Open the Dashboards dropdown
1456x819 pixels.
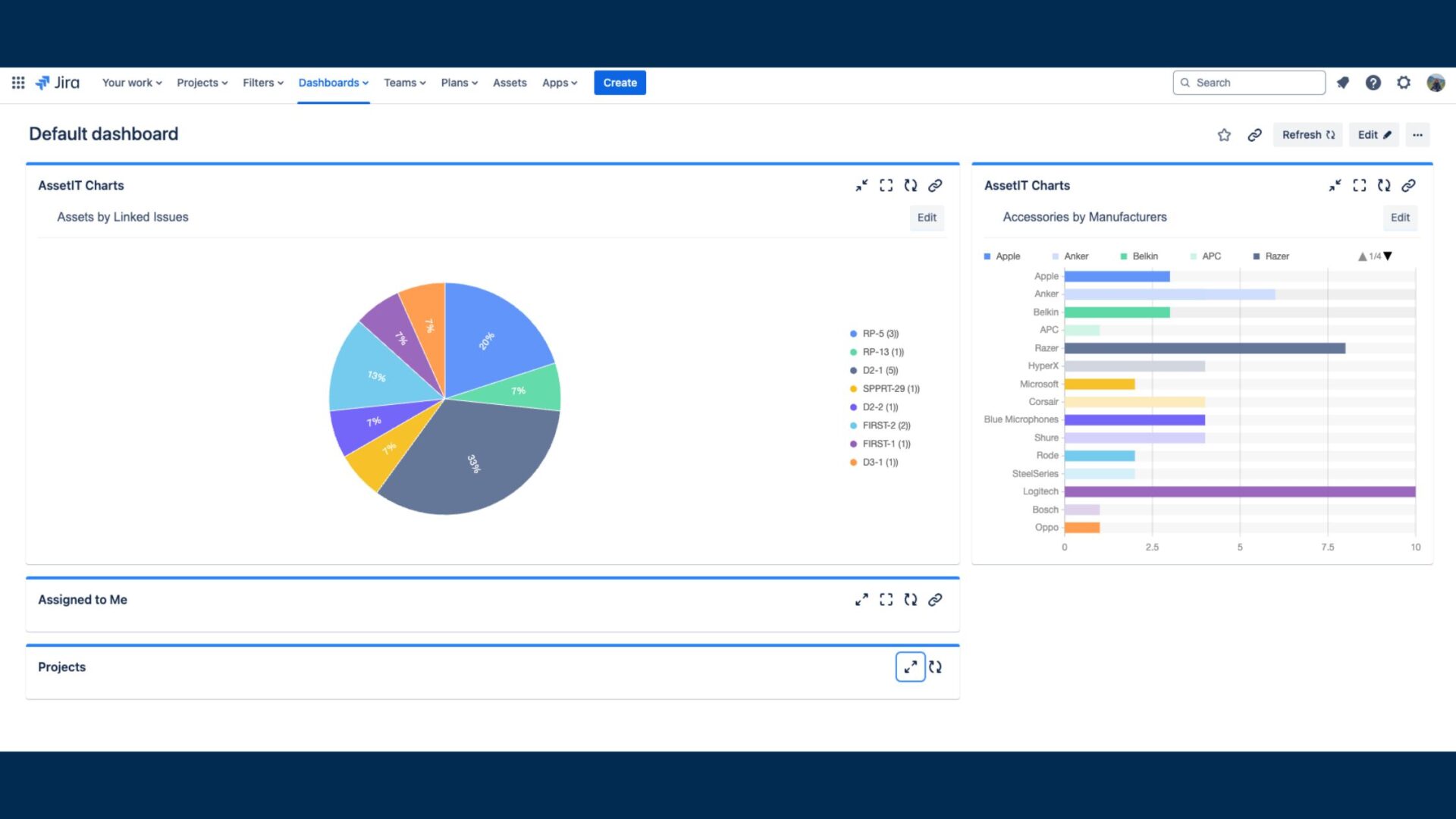pyautogui.click(x=334, y=83)
